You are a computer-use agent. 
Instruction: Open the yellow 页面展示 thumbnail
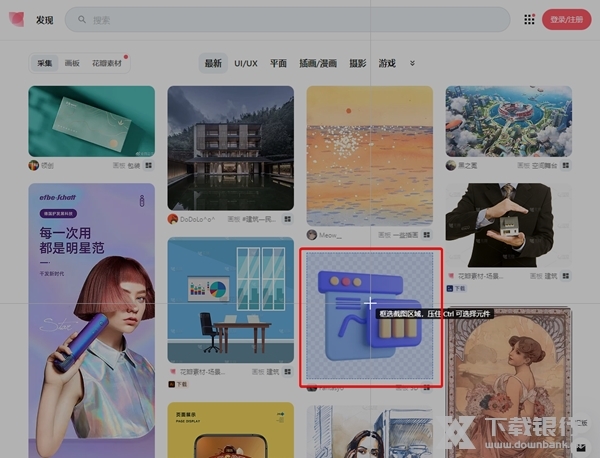point(231,430)
